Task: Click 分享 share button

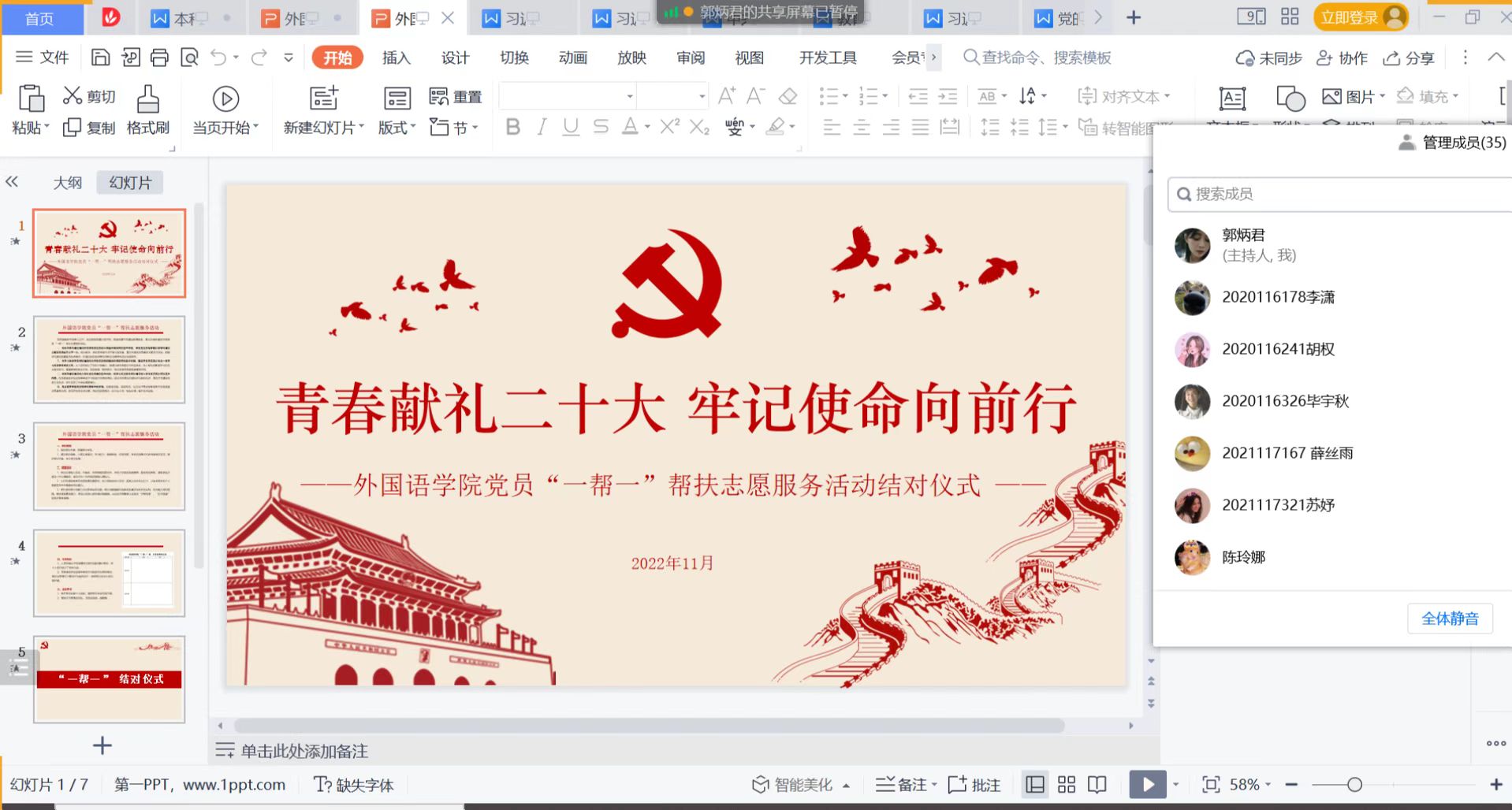Action: tap(1410, 58)
